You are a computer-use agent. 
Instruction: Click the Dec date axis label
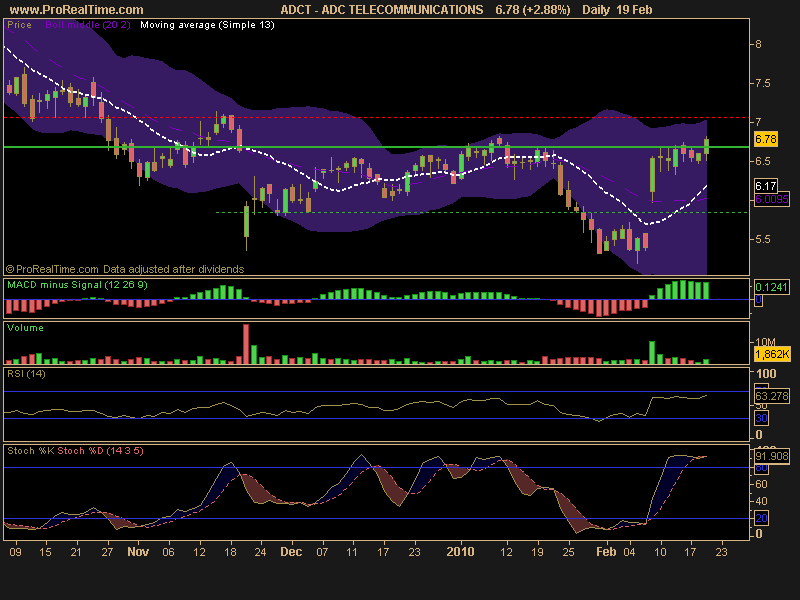click(291, 552)
